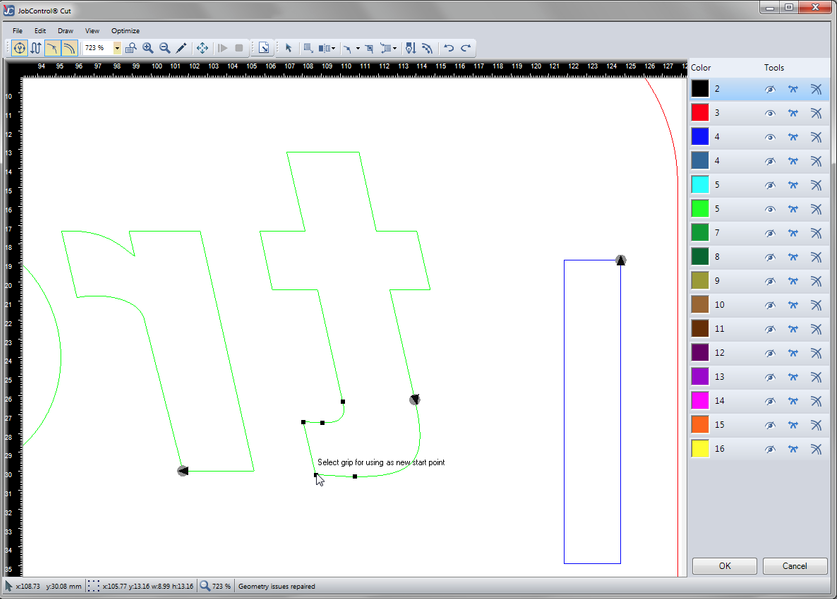Open the Optimize menu

pos(125,31)
